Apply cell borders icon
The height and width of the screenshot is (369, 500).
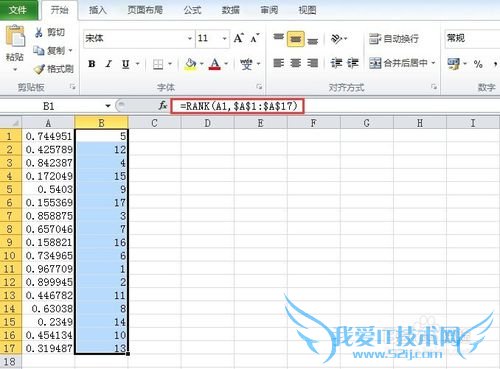tap(158, 64)
